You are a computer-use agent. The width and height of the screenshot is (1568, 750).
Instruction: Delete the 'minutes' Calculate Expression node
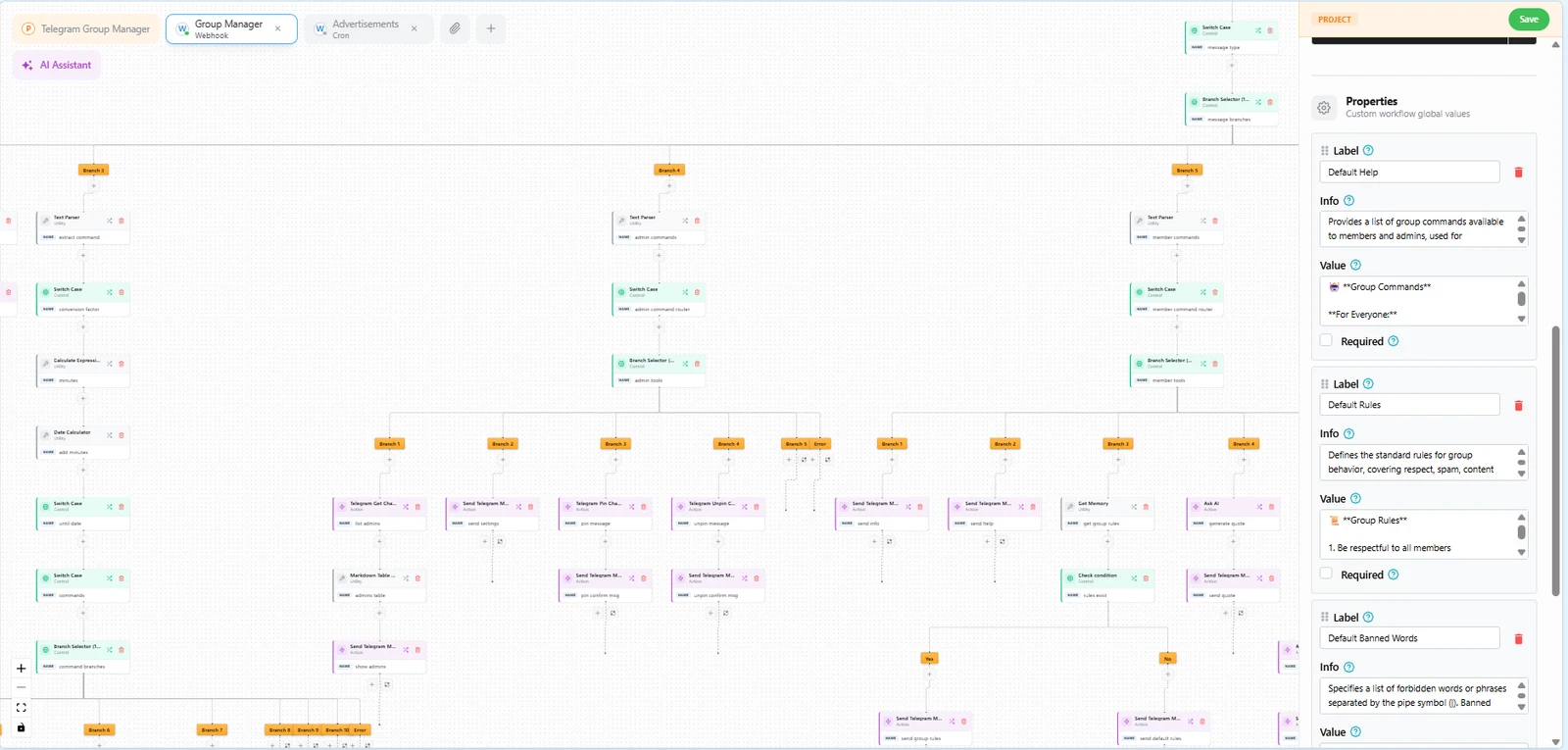click(122, 364)
